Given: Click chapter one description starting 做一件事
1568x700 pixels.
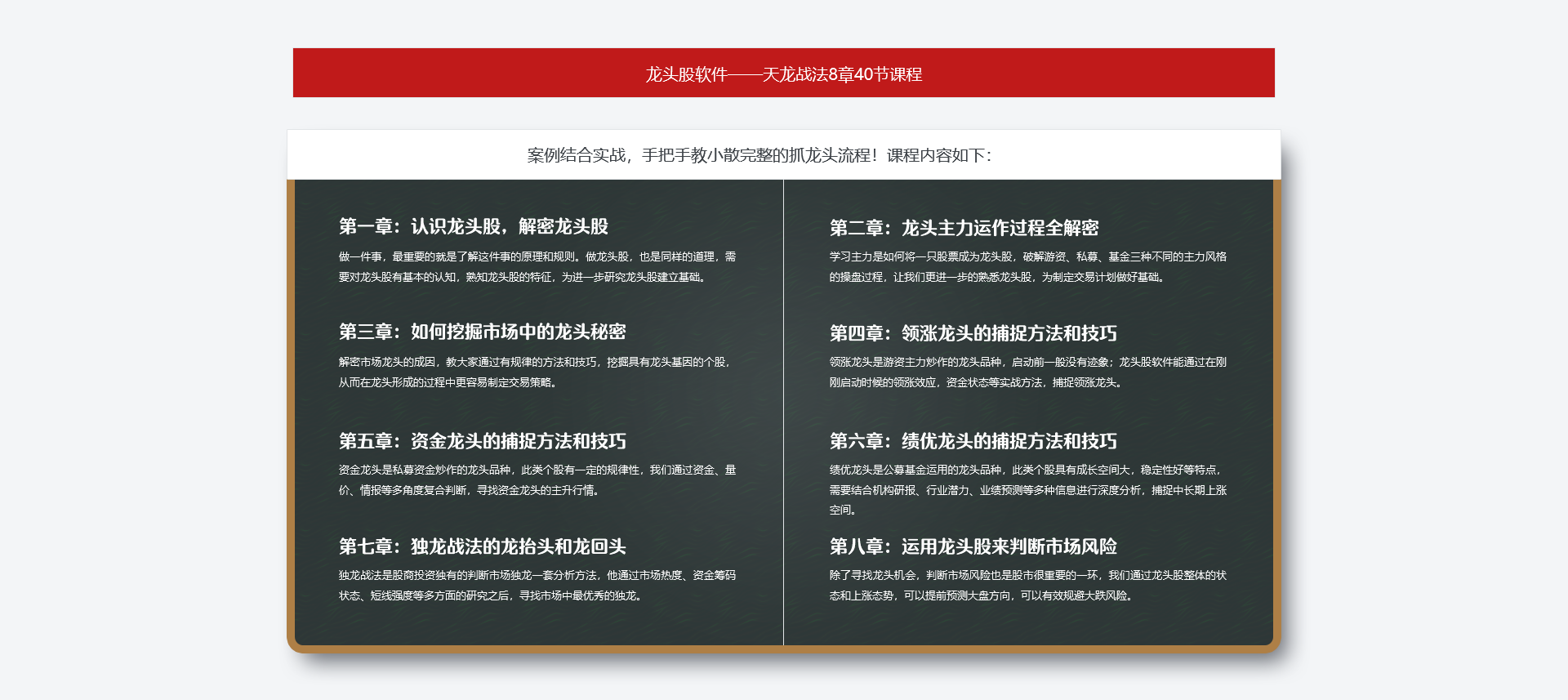Looking at the screenshot, I should 537,267.
